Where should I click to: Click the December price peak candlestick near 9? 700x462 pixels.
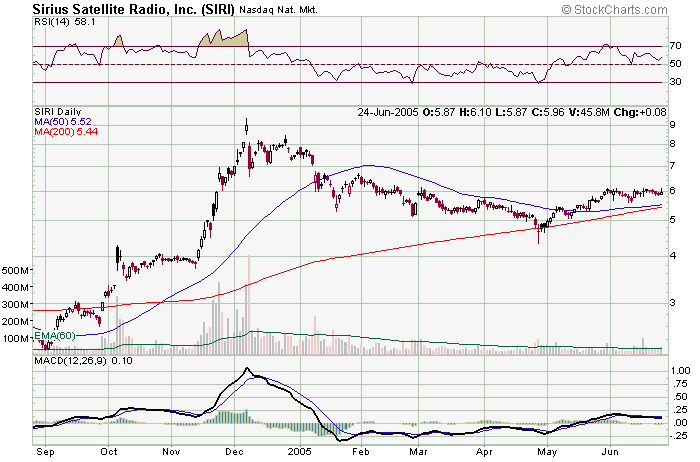click(x=246, y=127)
